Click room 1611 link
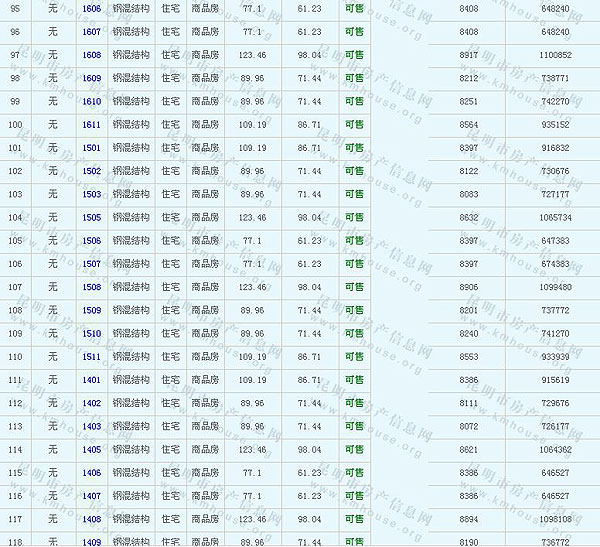 pos(91,125)
